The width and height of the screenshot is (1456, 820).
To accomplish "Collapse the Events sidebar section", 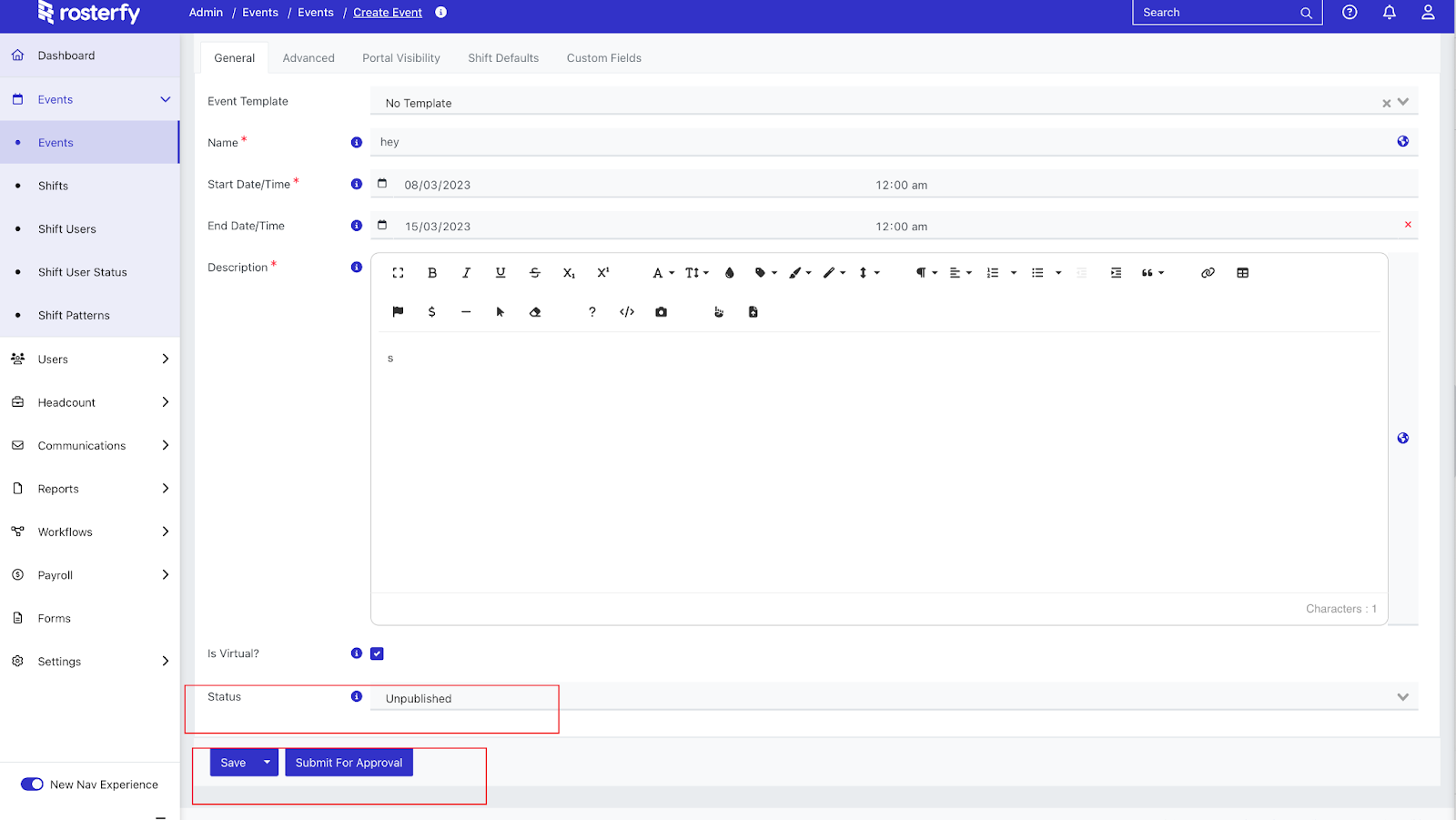I will coord(166,99).
